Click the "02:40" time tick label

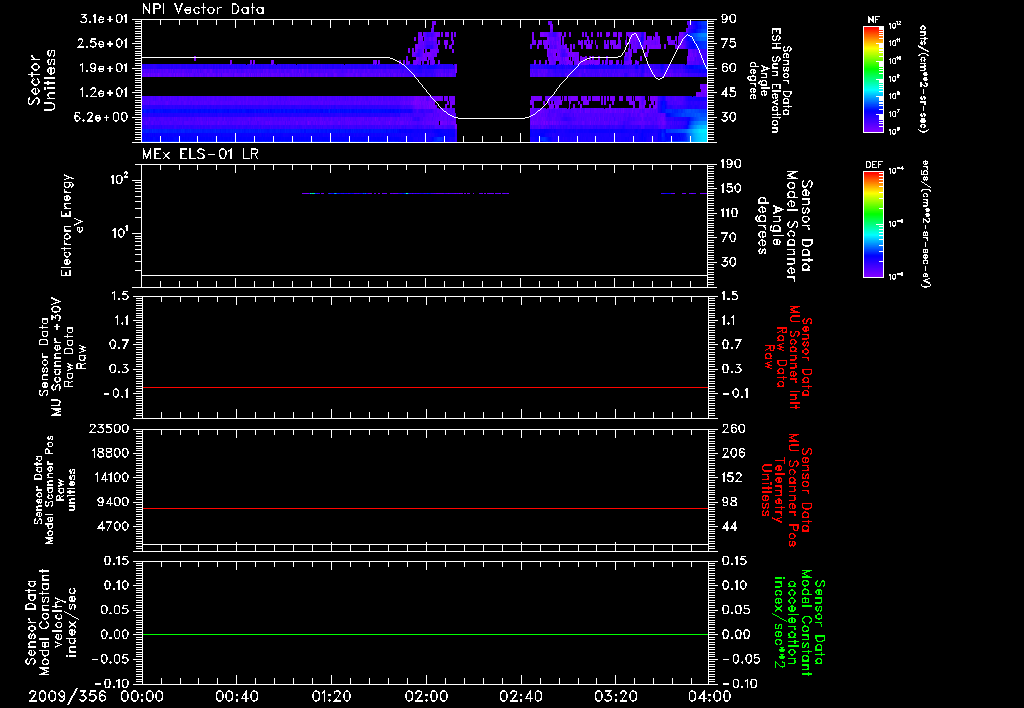[x=520, y=696]
